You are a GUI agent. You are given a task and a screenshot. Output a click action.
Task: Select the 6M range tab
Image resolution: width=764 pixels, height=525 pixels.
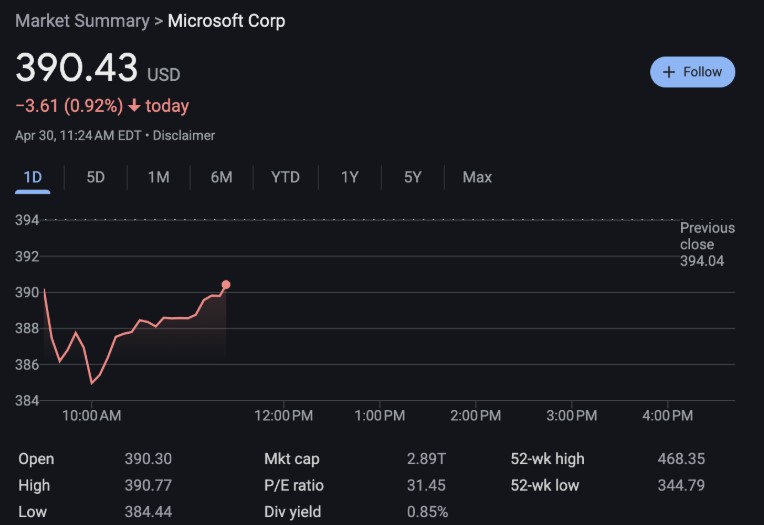(x=221, y=177)
